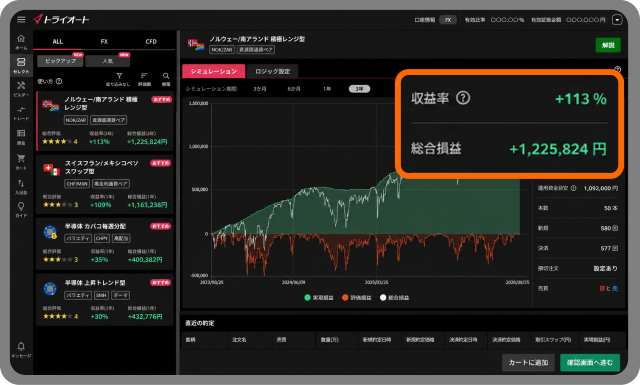The image size is (640, 385).
Task: Switch to the ロジック設定 tab
Action: (273, 71)
